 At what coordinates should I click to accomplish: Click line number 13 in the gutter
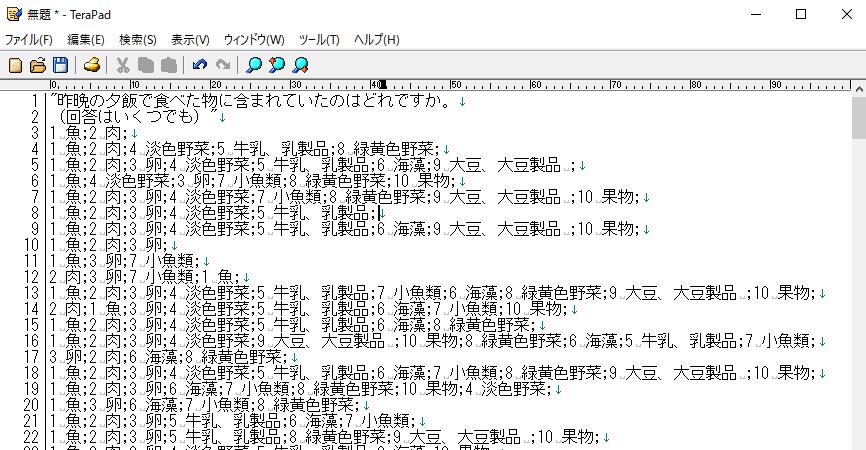pyautogui.click(x=31, y=293)
